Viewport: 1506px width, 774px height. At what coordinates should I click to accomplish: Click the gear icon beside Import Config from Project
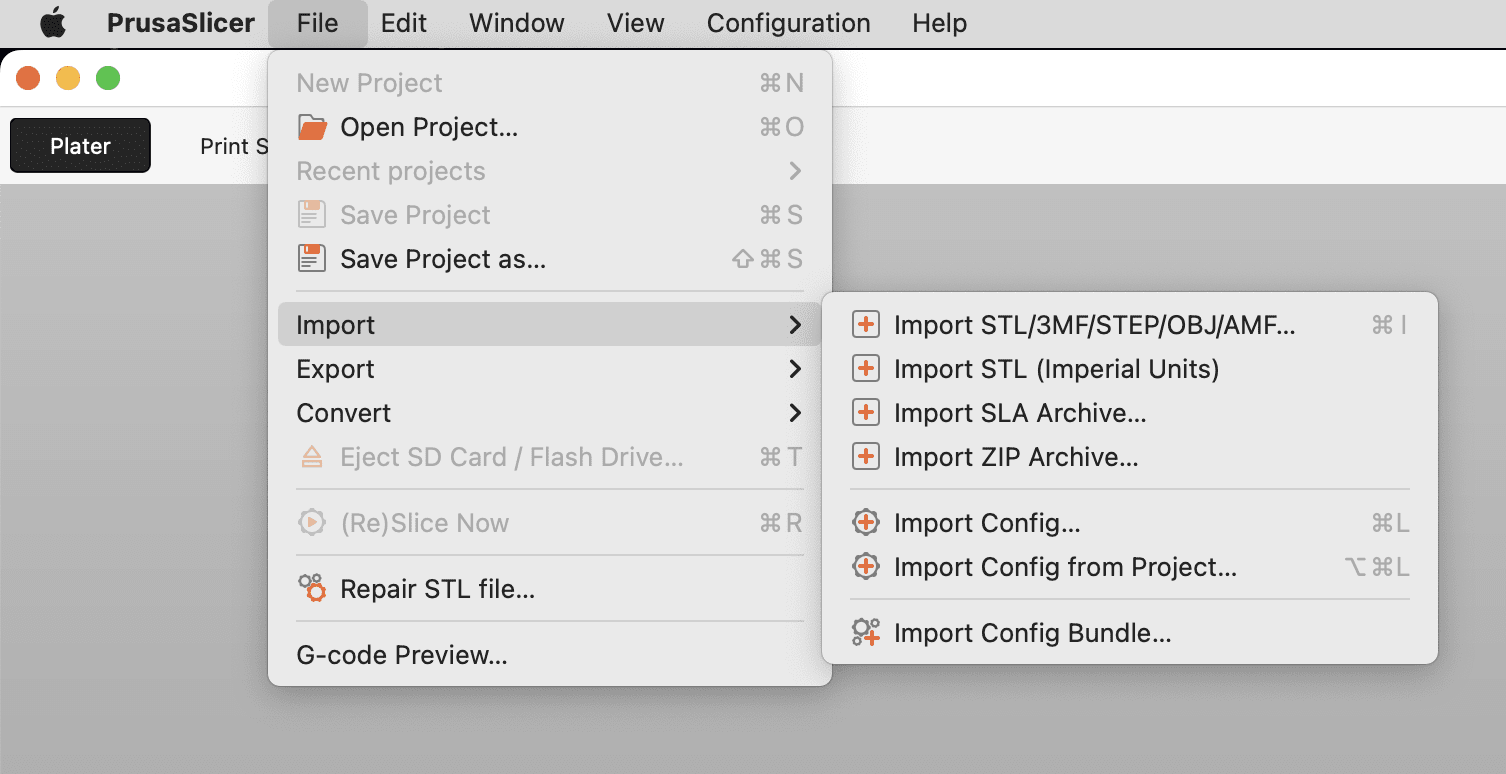point(865,567)
